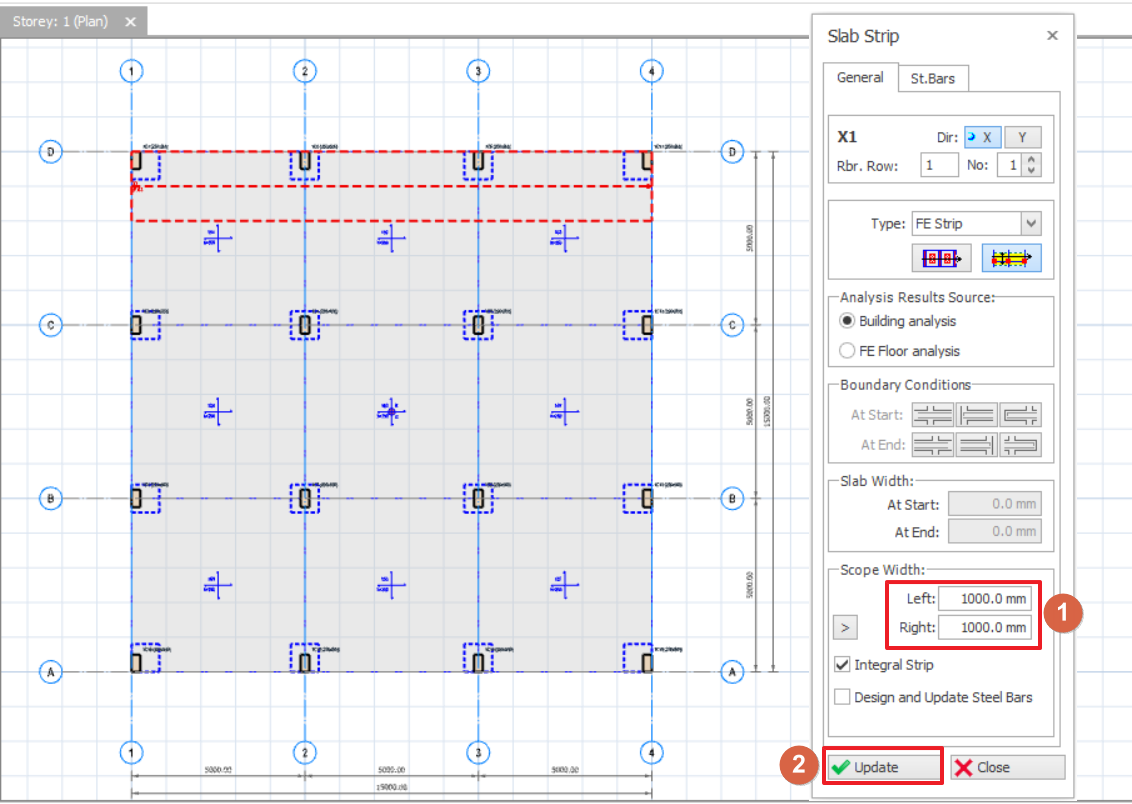Select Building analysis radio button
This screenshot has height=804, width=1132.
tap(848, 321)
